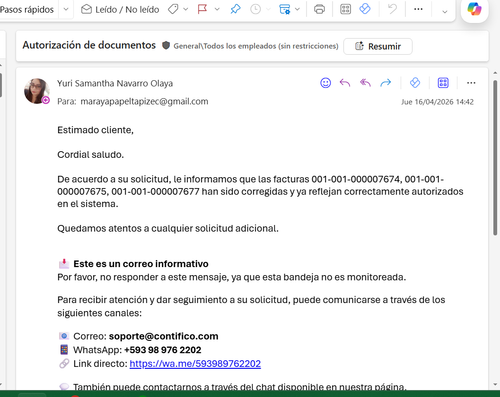This screenshot has width=500, height=397.
Task: Open Yuri Samantha Navarro profile photo
Action: (37, 91)
